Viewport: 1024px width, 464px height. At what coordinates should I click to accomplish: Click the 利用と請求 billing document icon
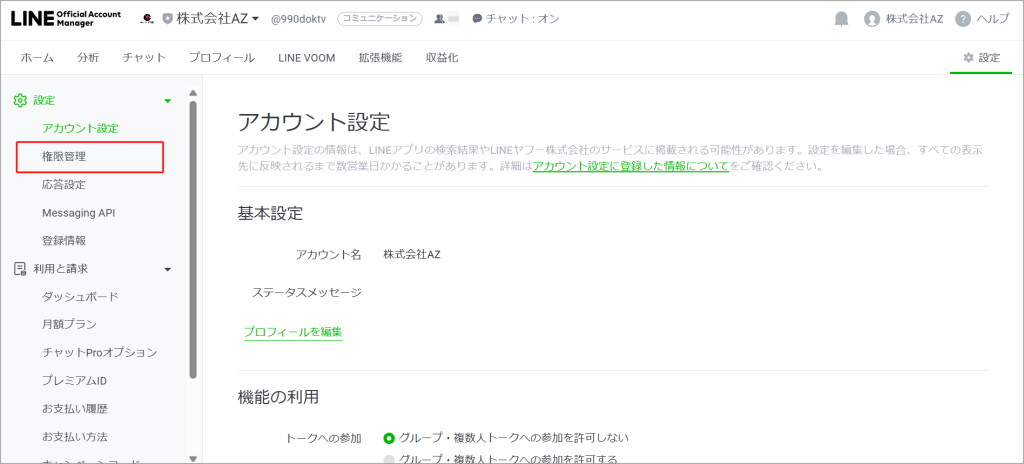(x=19, y=268)
